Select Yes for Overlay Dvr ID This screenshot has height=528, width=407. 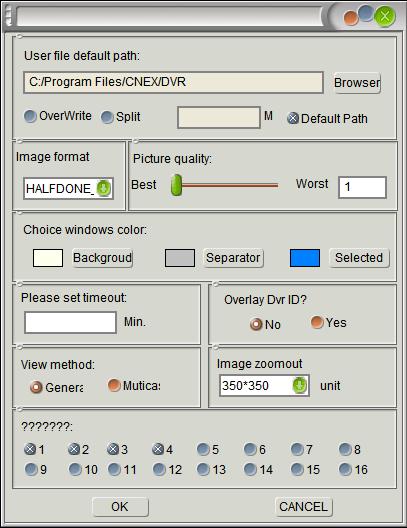click(317, 322)
